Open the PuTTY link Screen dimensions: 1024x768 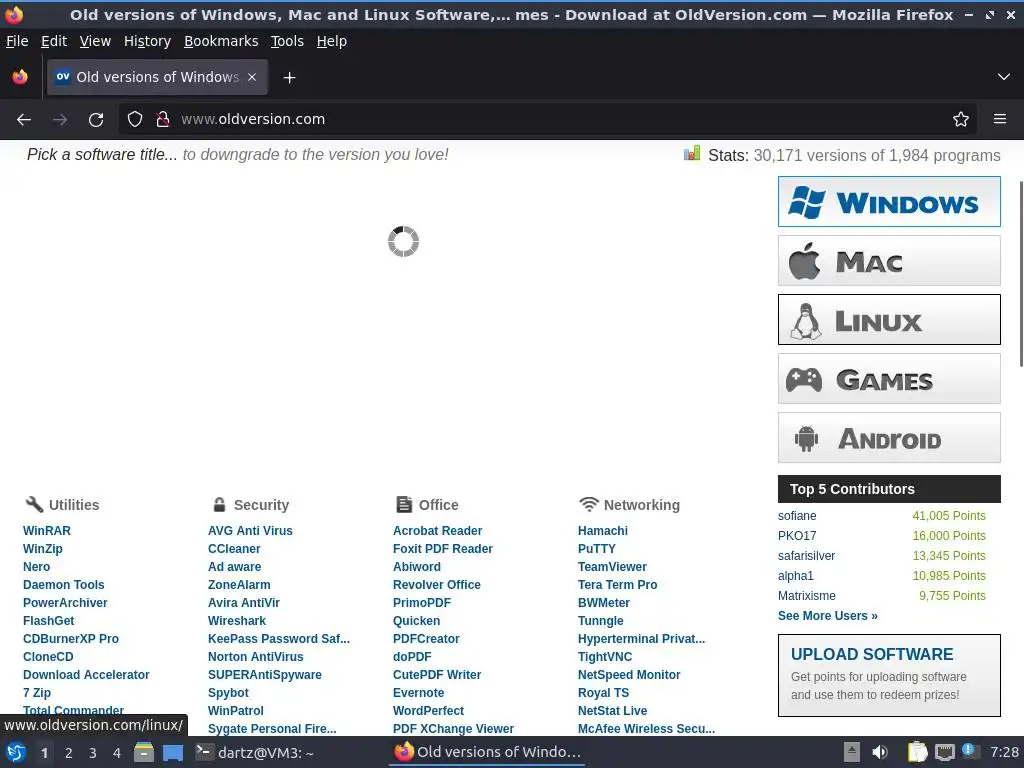pos(596,549)
